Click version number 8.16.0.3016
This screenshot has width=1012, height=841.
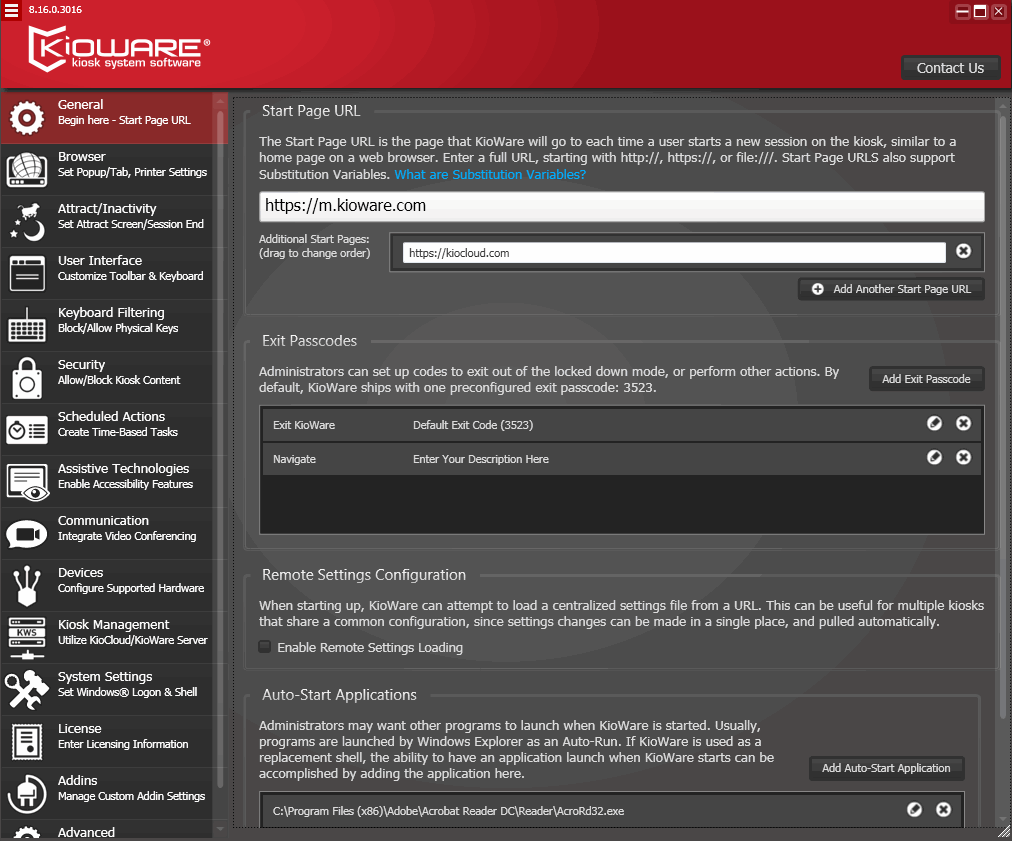click(55, 10)
